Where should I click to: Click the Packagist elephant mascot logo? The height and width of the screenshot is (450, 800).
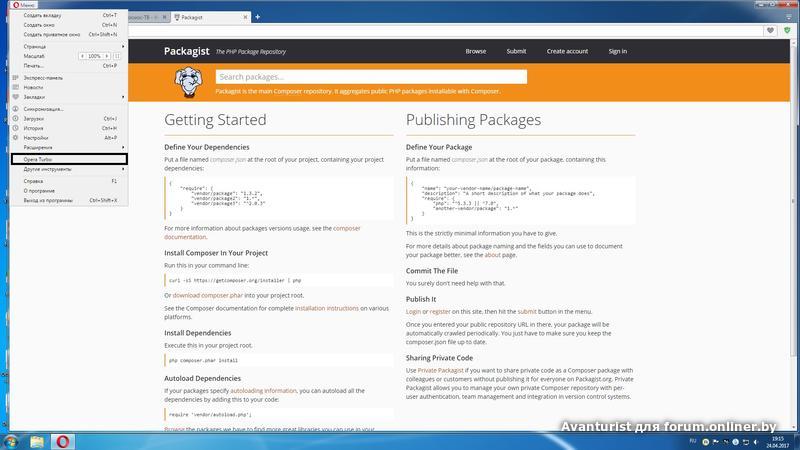coord(188,82)
